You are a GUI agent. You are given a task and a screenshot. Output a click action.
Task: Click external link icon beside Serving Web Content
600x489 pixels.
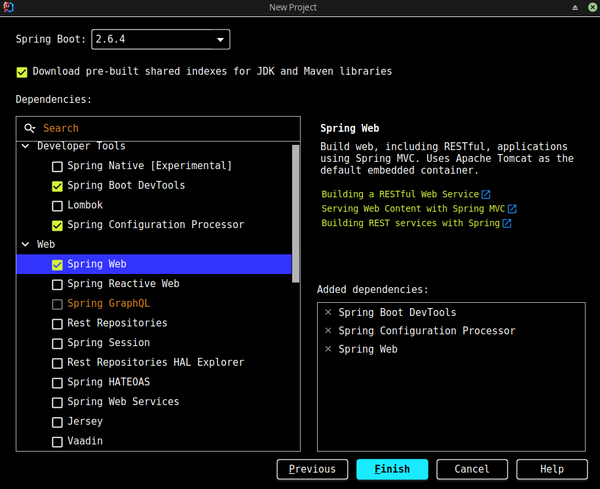pyautogui.click(x=512, y=209)
